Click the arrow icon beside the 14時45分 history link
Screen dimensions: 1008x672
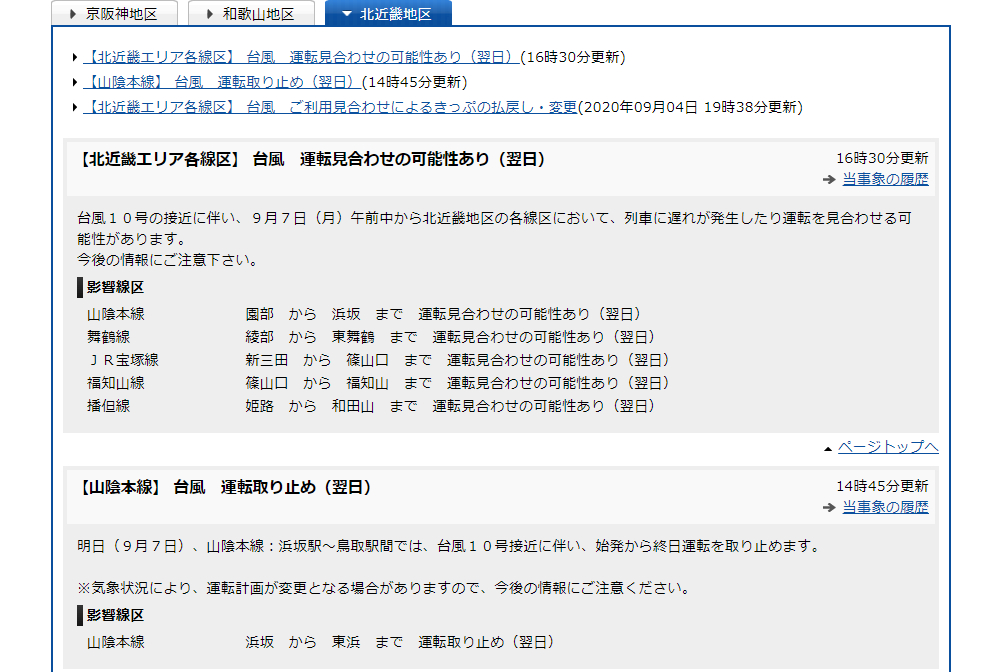(828, 508)
